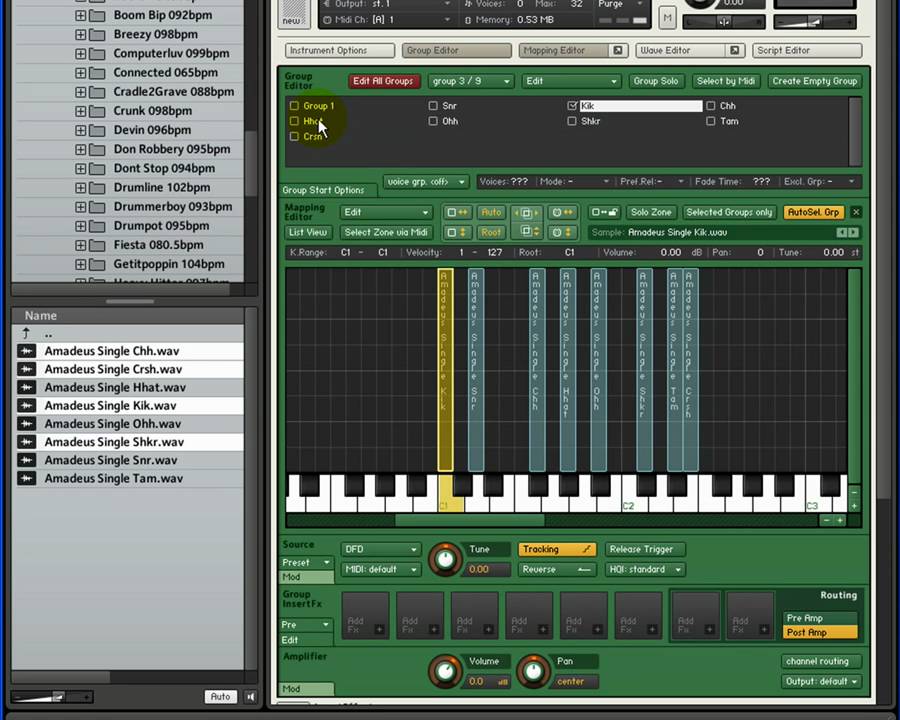Open the HQI: standard dropdown
The height and width of the screenshot is (720, 900).
(645, 570)
